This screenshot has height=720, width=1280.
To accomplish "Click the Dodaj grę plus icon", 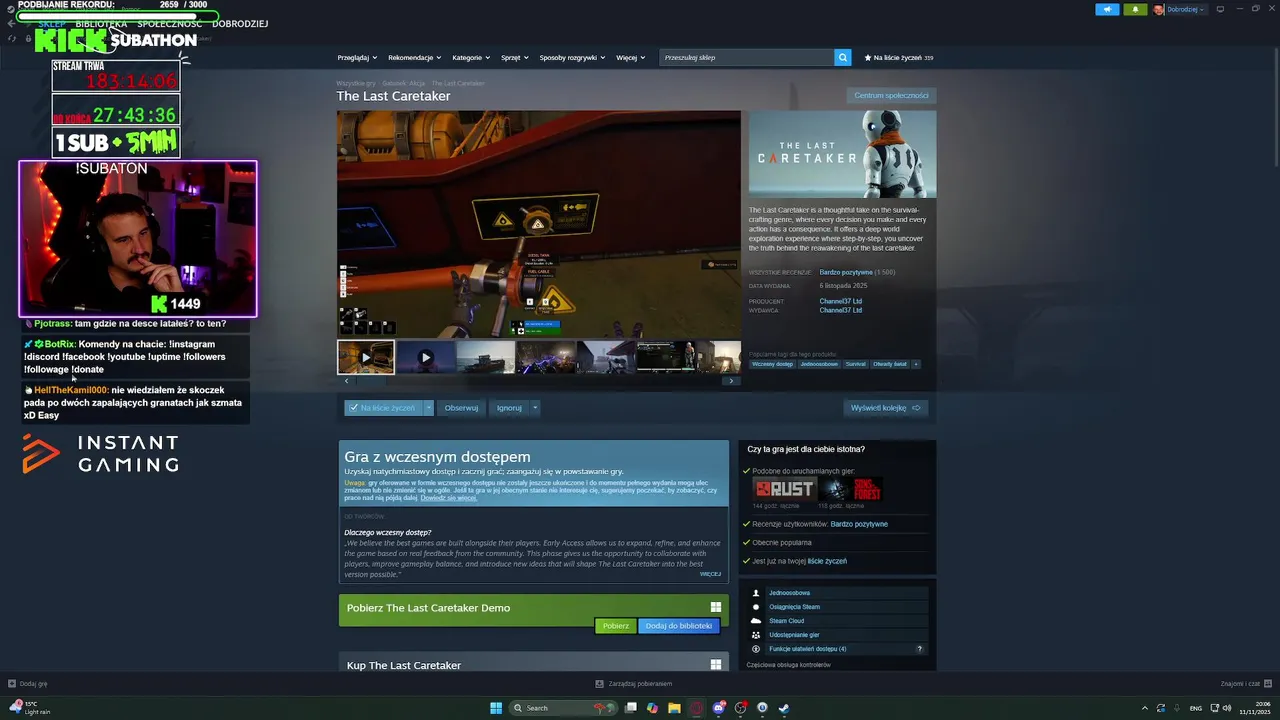I will click(x=12, y=684).
